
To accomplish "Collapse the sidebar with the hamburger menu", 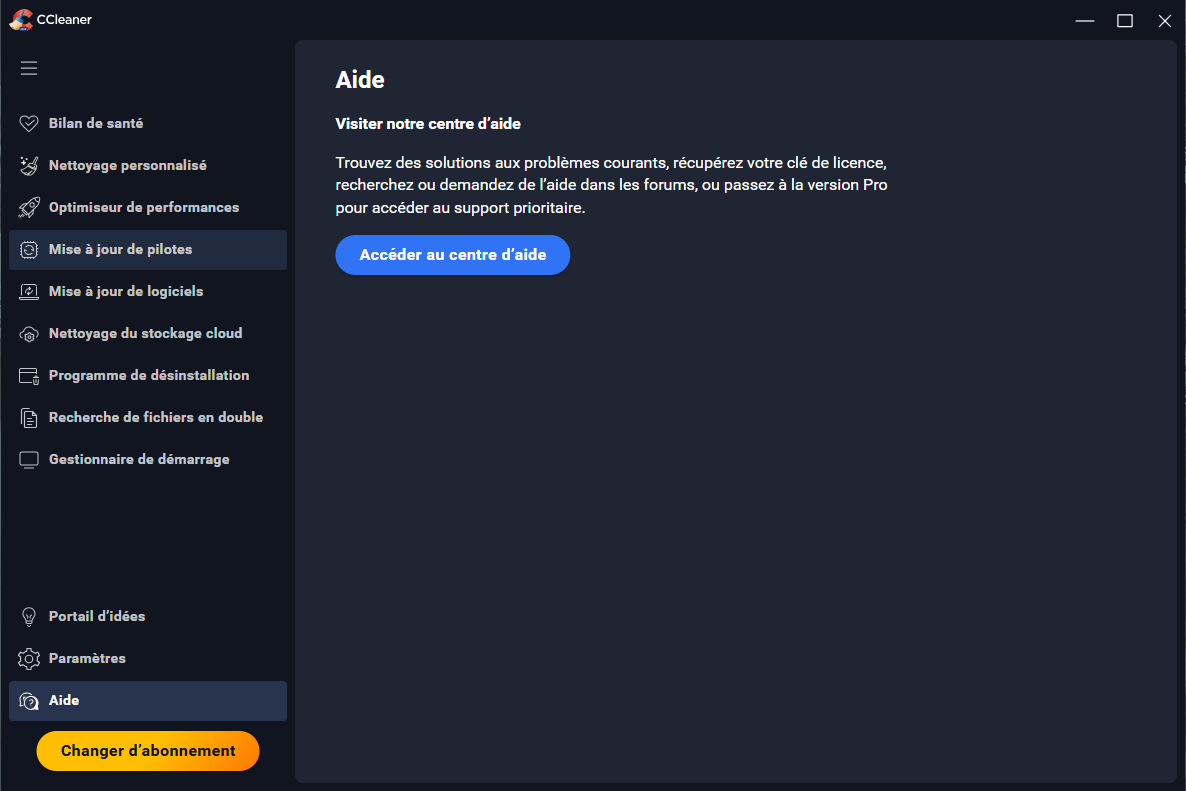I will (29, 68).
